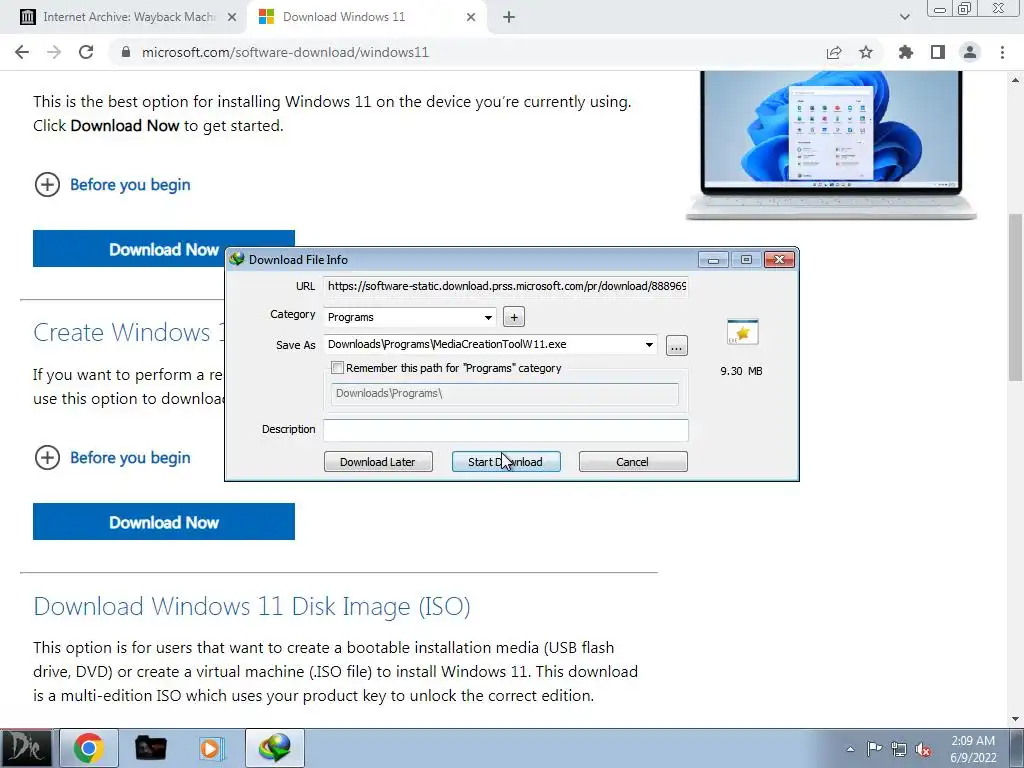Click the IDM icon in dialog title bar
1024x768 pixels.
click(236, 259)
